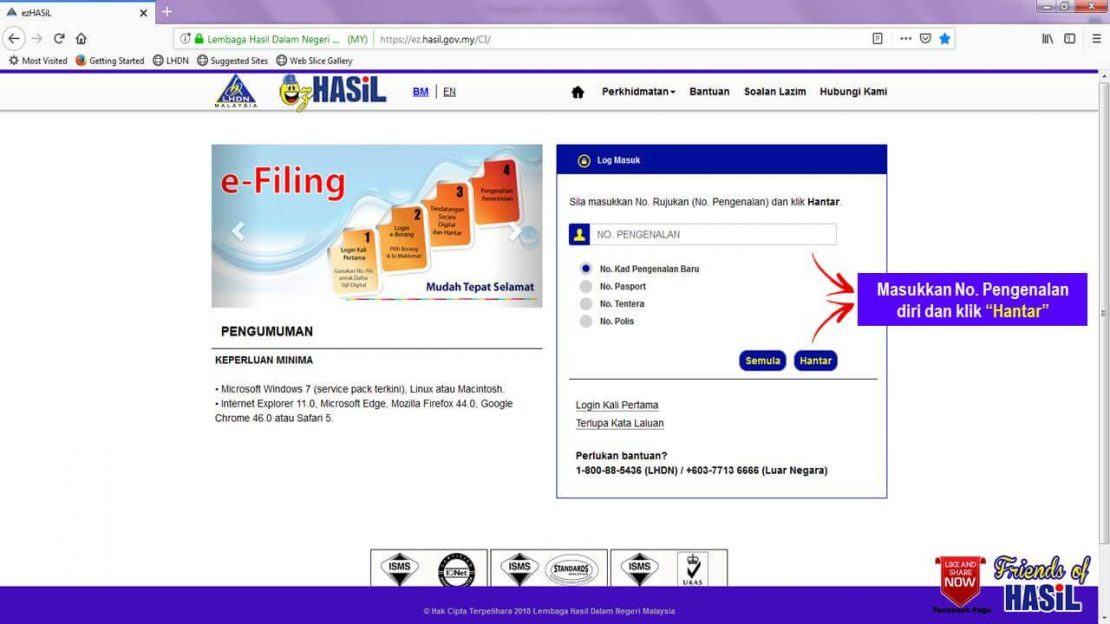Toggle Reader View in the address bar

pyautogui.click(x=877, y=38)
